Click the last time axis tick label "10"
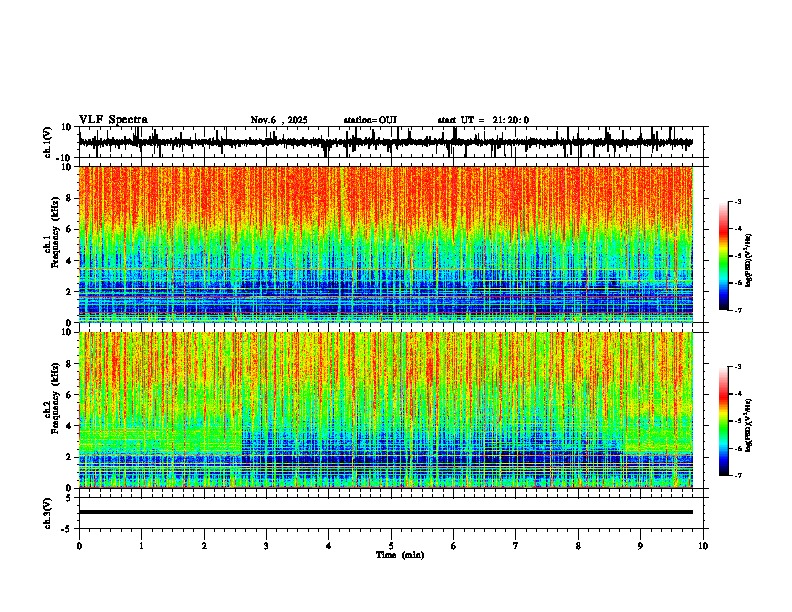 pos(703,546)
